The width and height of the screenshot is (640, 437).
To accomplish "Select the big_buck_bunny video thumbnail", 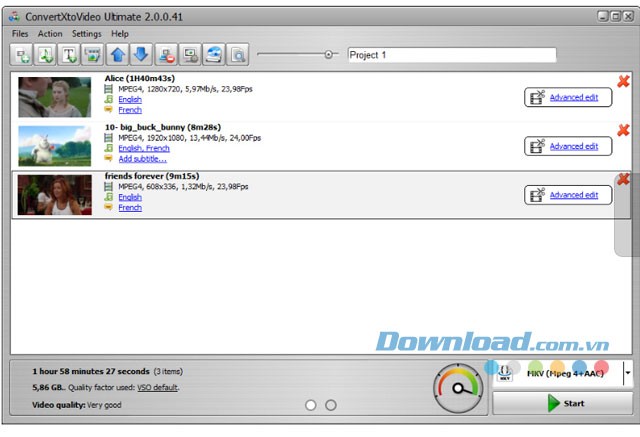I will (x=55, y=146).
